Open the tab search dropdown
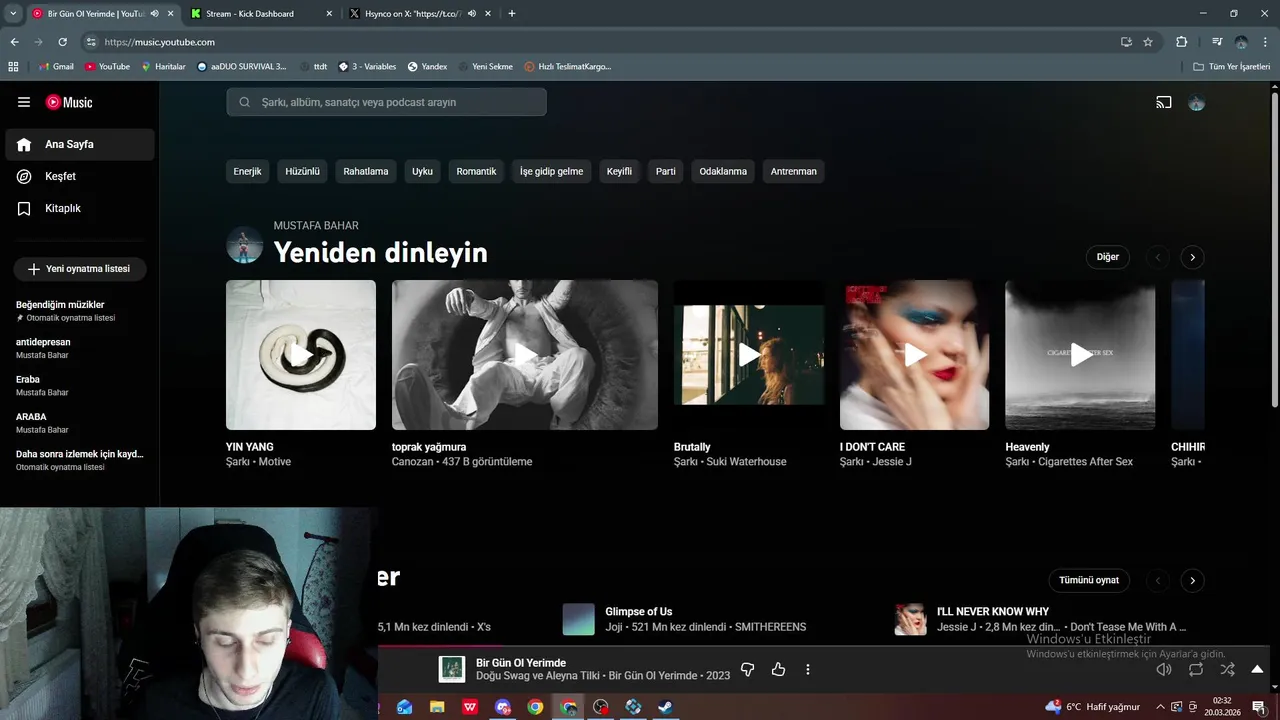 point(13,14)
